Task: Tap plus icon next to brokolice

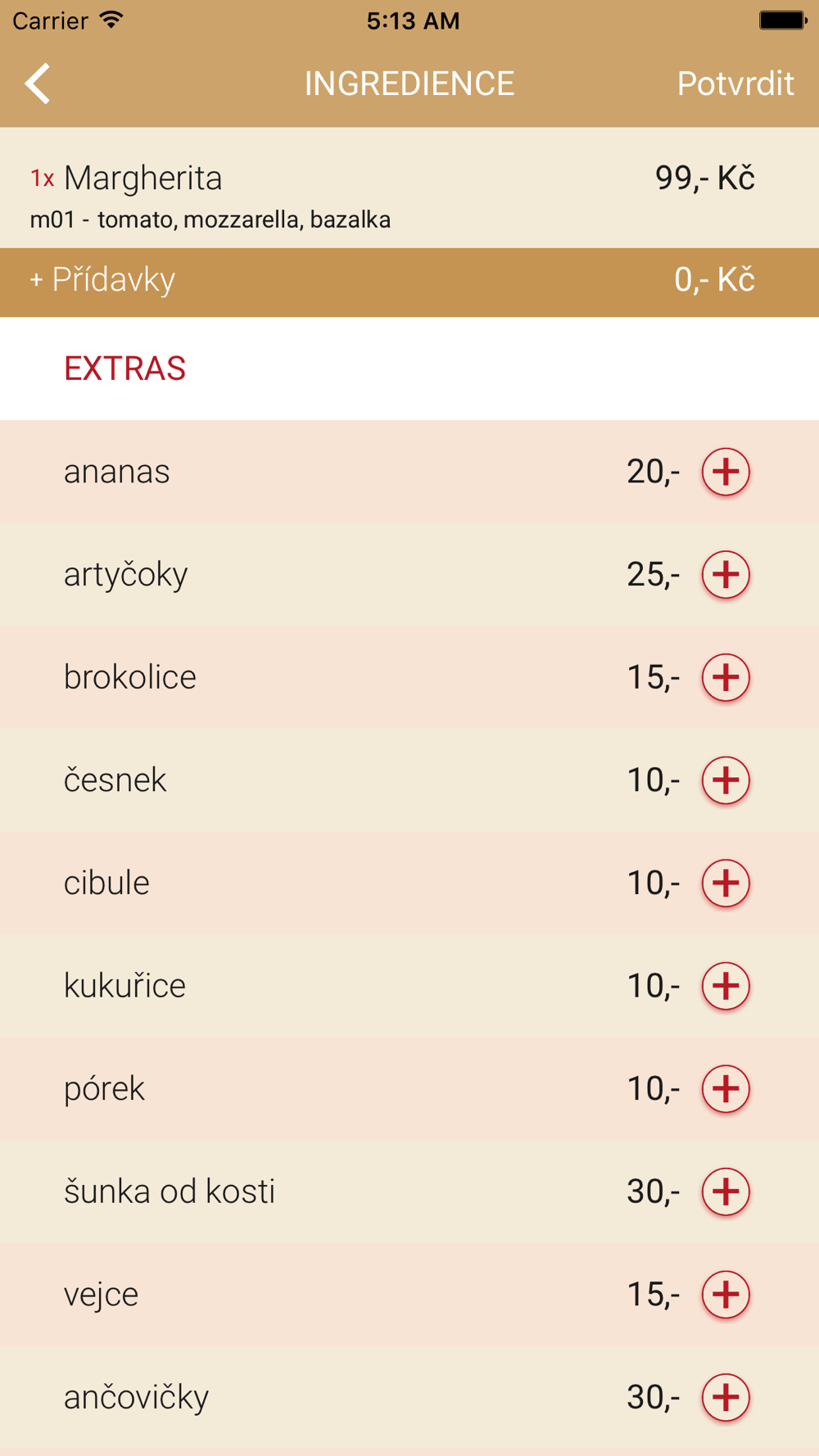Action: click(x=726, y=677)
